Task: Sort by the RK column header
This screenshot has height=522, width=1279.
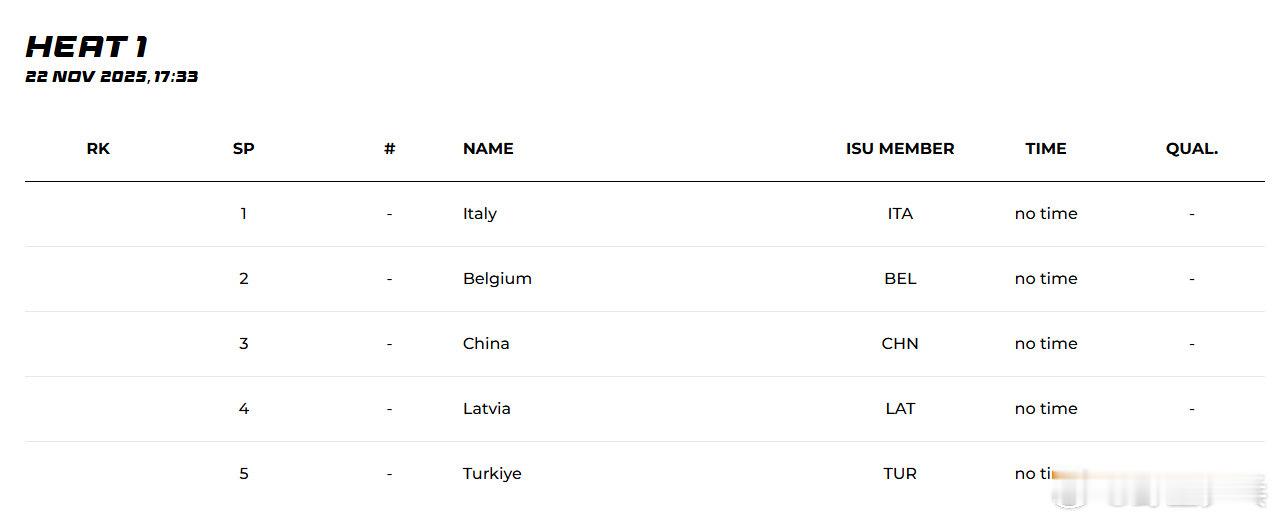Action: 98,149
